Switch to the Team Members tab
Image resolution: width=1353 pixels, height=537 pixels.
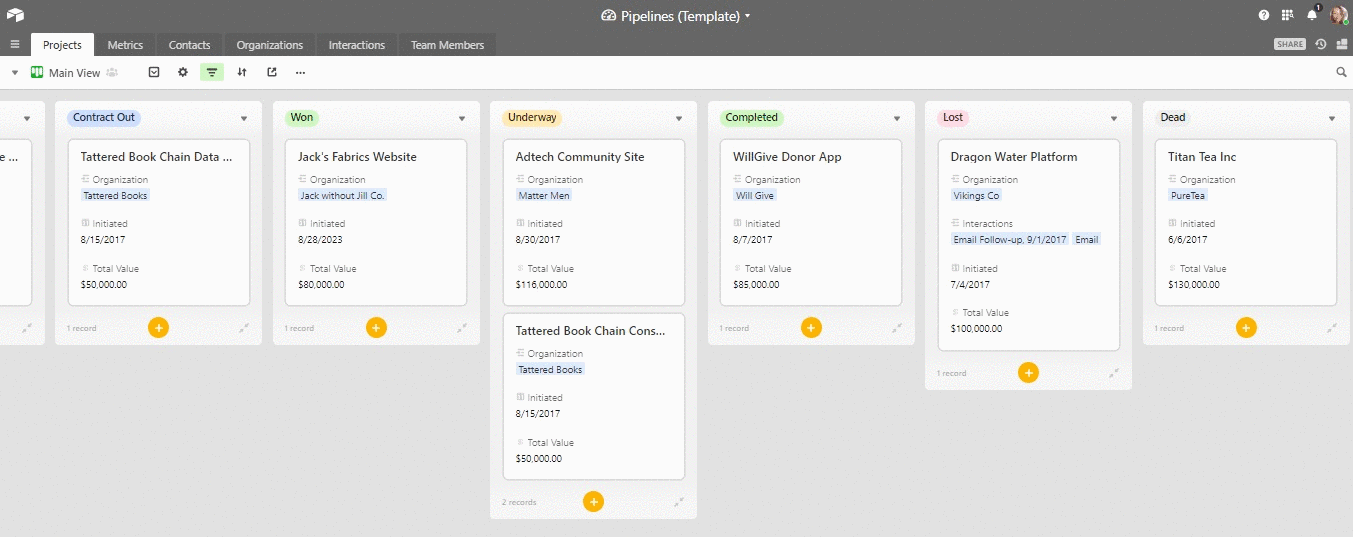point(447,45)
